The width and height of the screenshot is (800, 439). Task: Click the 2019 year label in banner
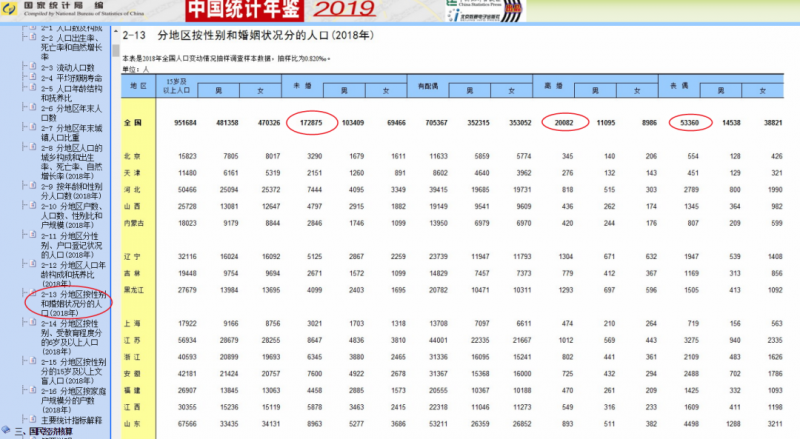(344, 9)
